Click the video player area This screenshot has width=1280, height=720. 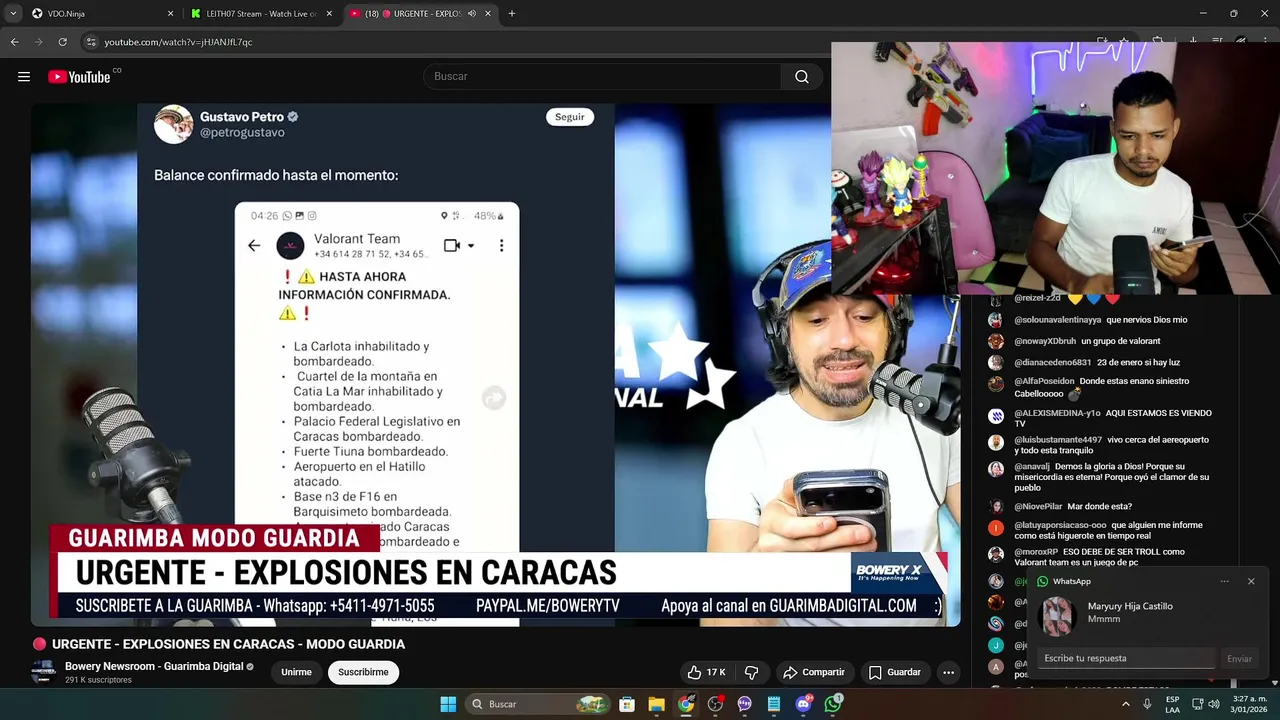(495, 365)
